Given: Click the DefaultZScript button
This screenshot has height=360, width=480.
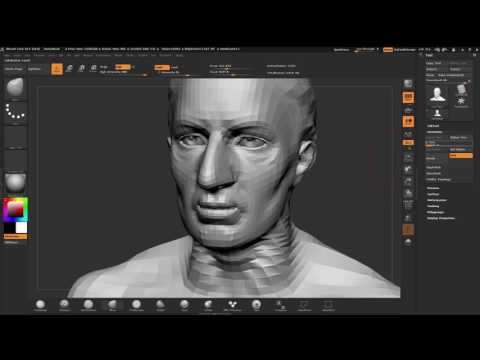Looking at the screenshot, I should click(x=405, y=50).
